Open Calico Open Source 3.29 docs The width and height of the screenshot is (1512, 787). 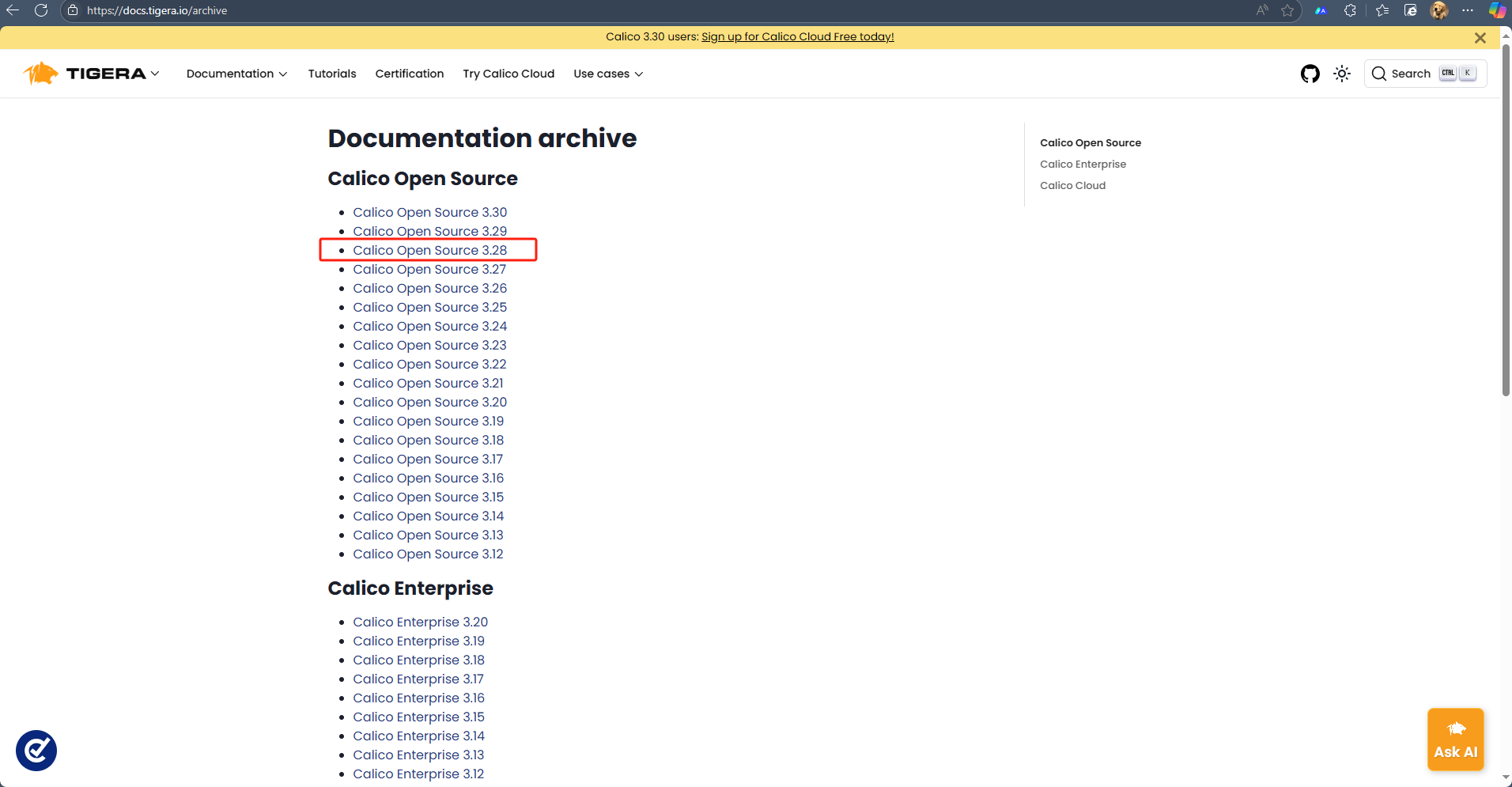coord(429,231)
